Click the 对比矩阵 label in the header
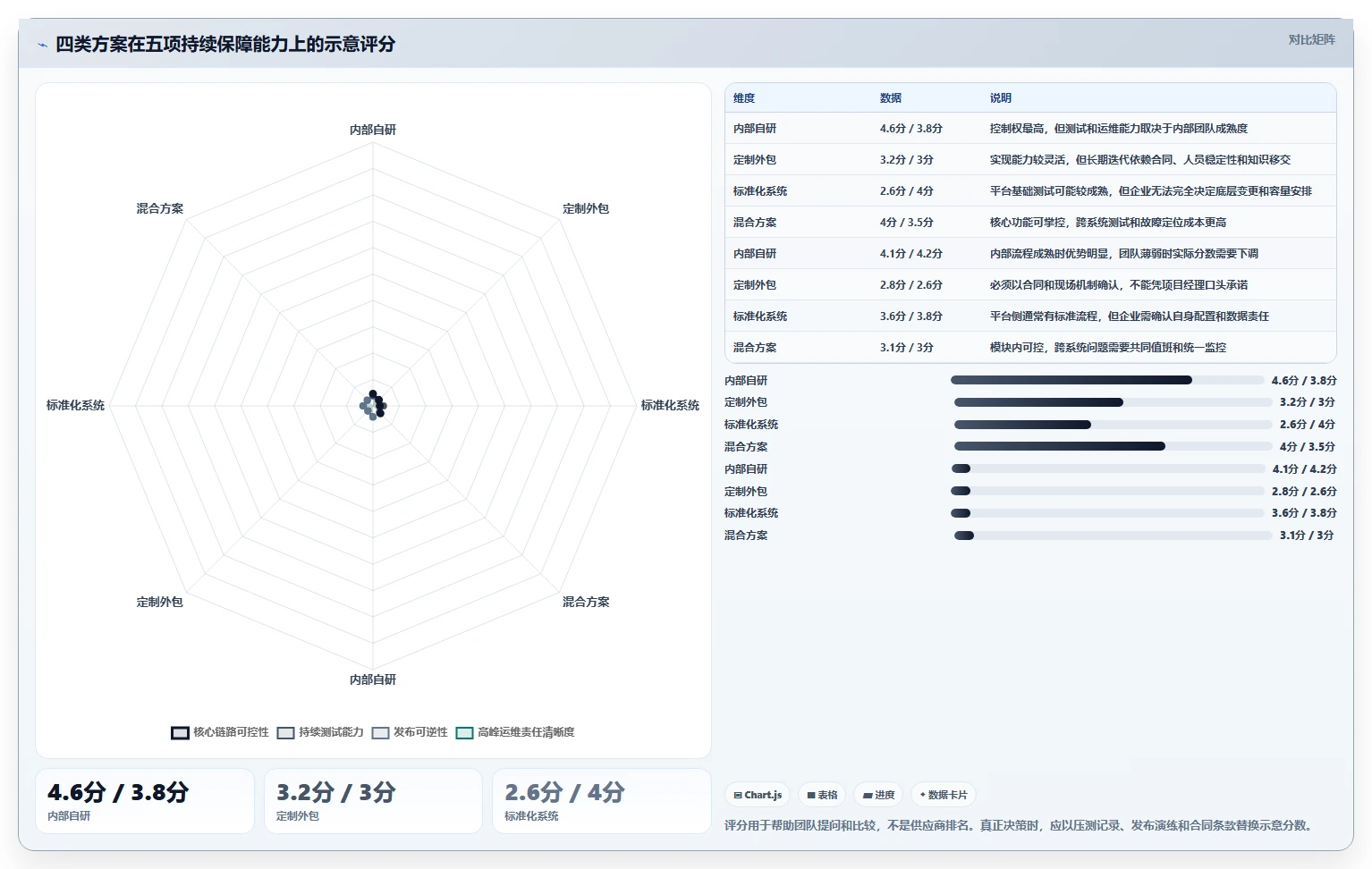 [1311, 39]
